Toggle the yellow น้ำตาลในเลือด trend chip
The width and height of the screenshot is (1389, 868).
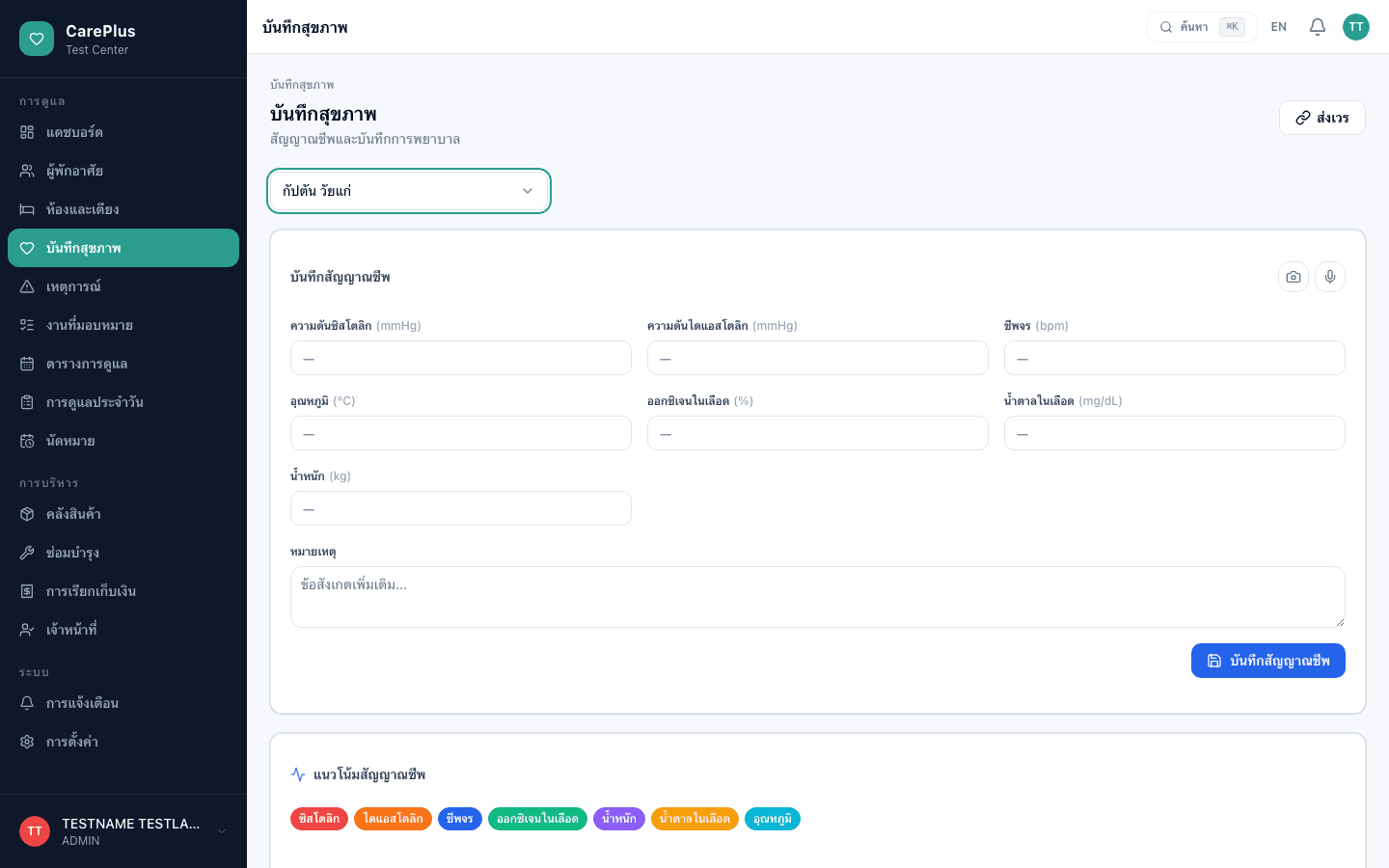click(x=694, y=819)
